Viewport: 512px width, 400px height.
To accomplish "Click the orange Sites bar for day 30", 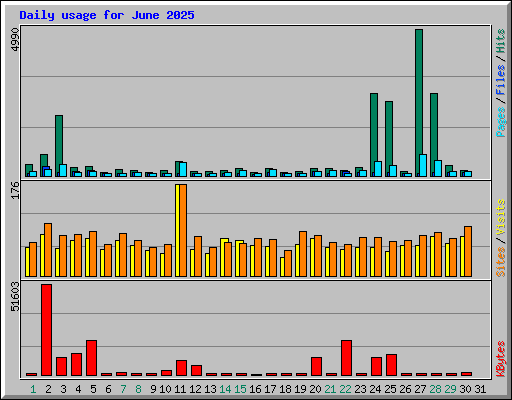I will [x=468, y=251].
